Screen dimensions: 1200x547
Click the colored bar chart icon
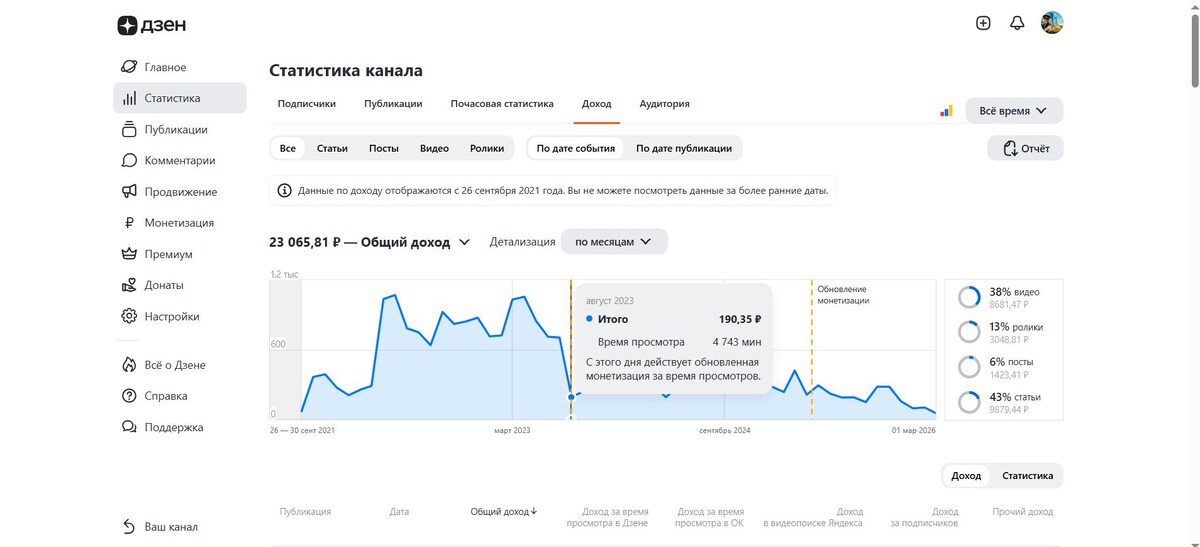[x=946, y=111]
